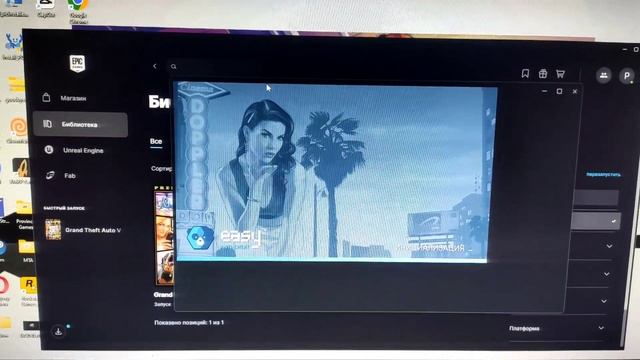
Task: Expand the Платформа filter section
Action: [557, 328]
